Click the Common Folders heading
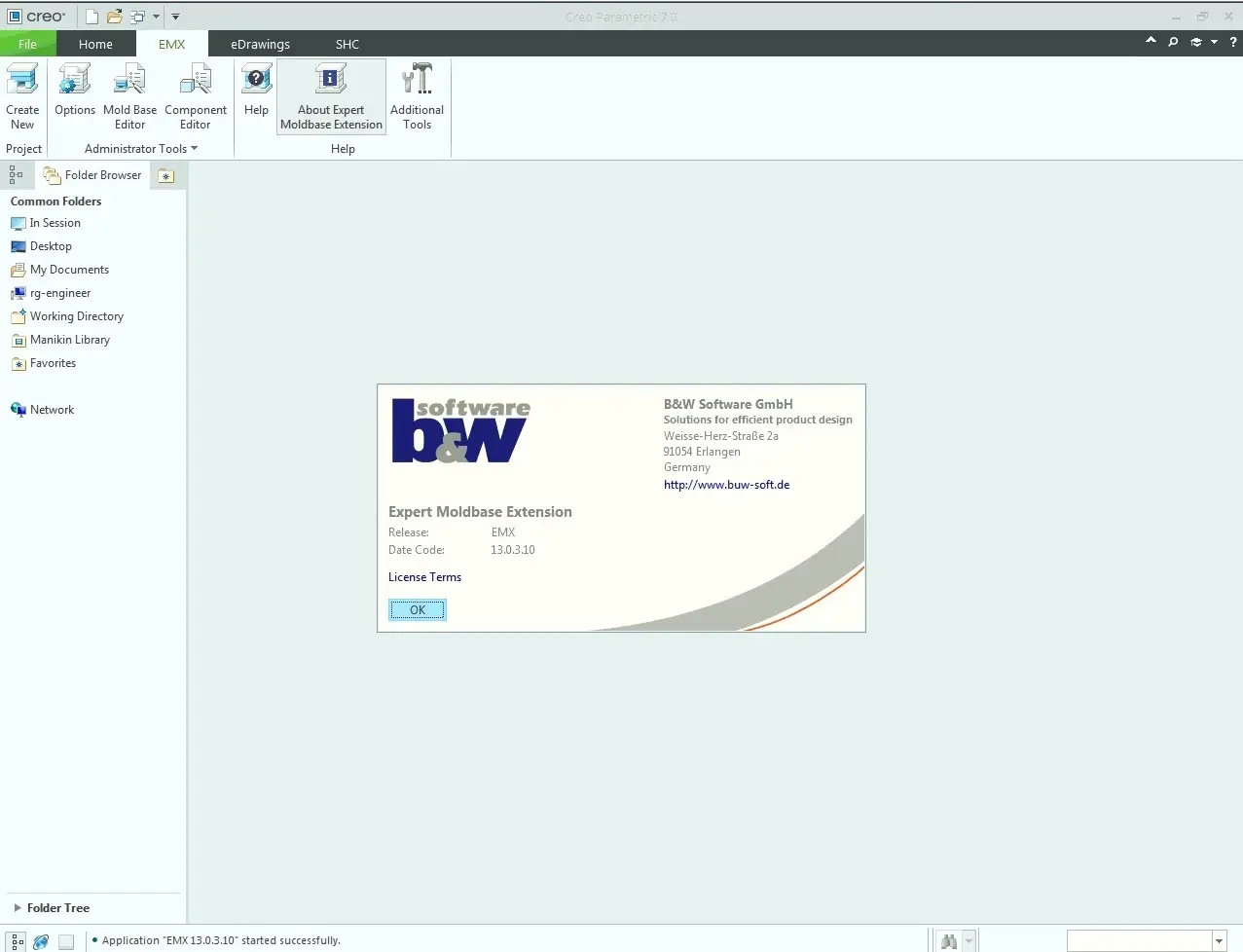The width and height of the screenshot is (1243, 952). point(55,201)
